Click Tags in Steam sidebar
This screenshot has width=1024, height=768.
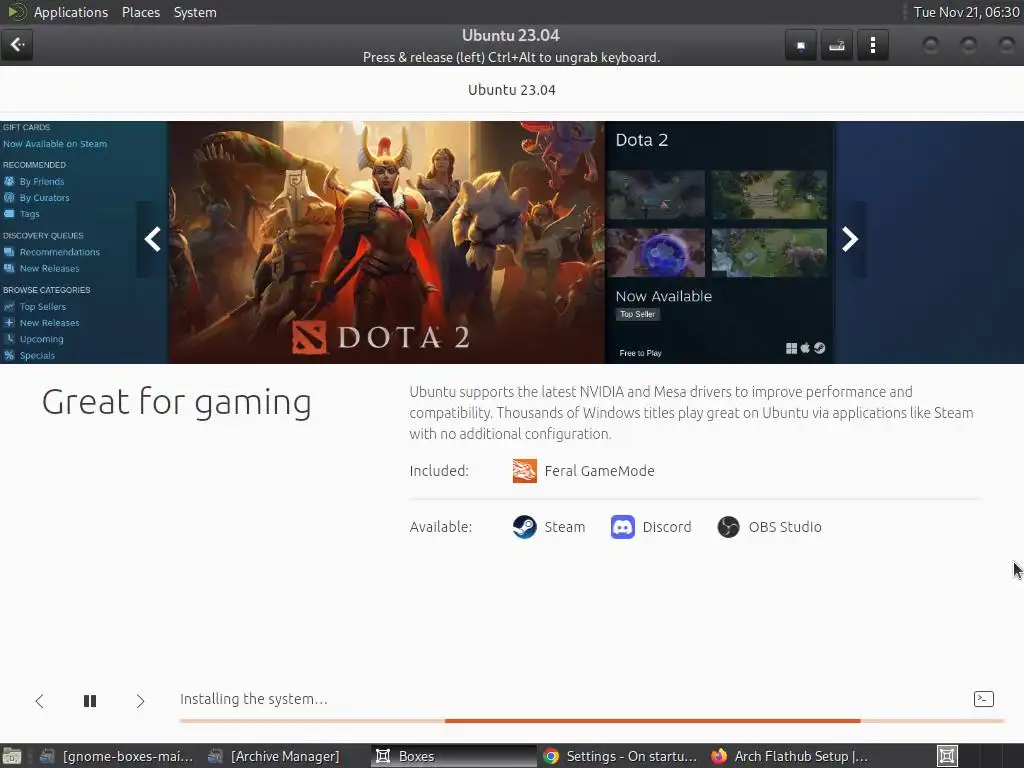(29, 214)
